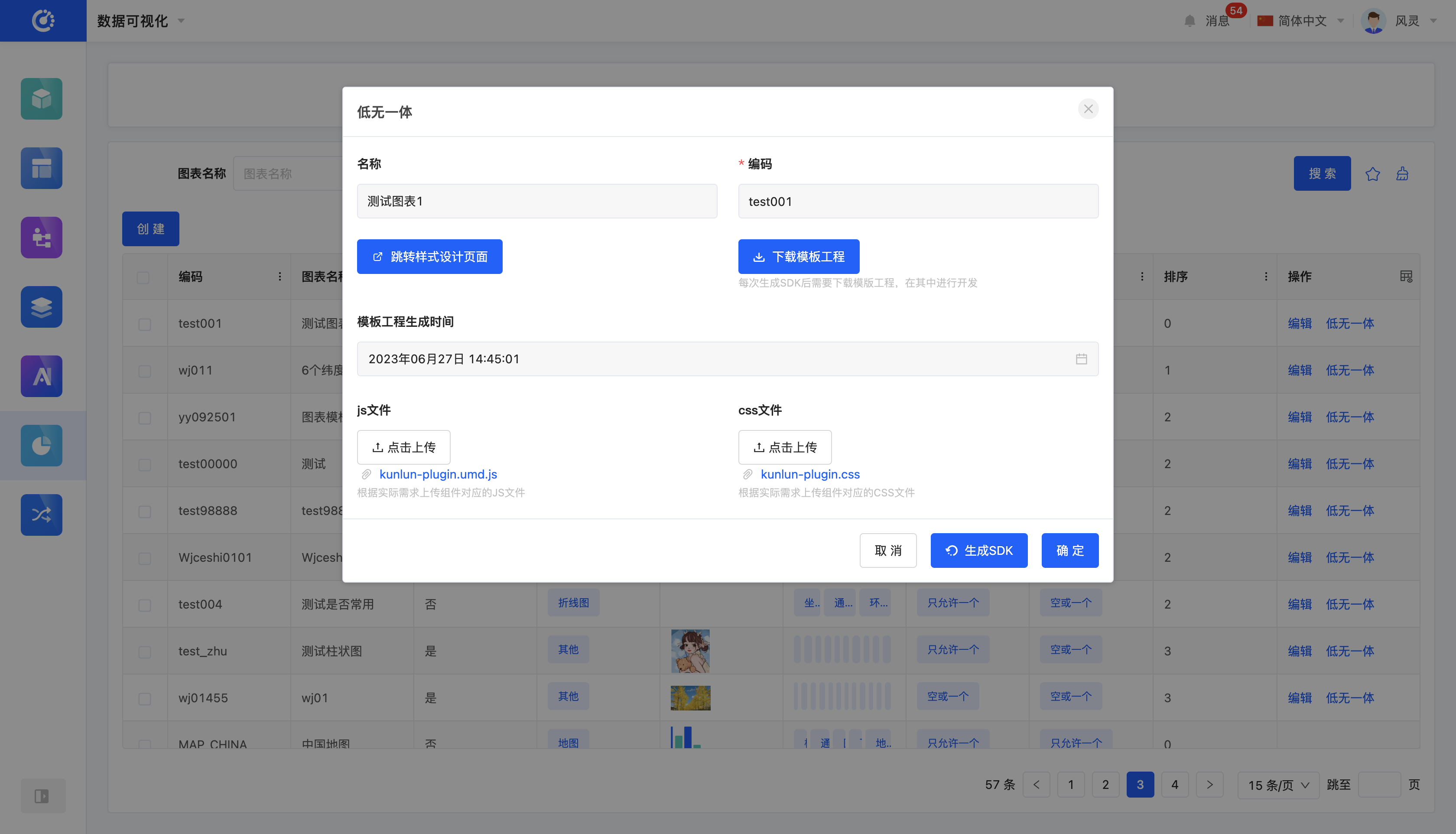Screen dimensions: 1456x834
Task: Click the table column settings icon
Action: (1406, 277)
